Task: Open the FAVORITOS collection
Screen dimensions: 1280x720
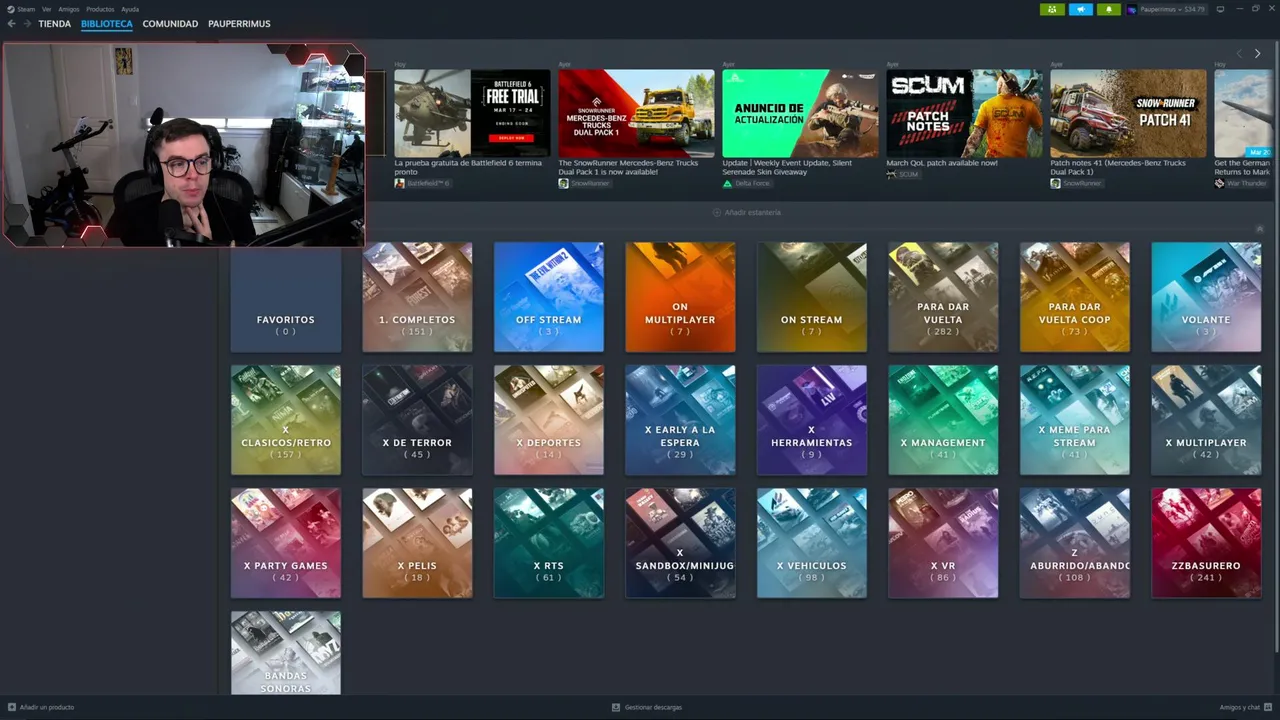Action: point(286,297)
